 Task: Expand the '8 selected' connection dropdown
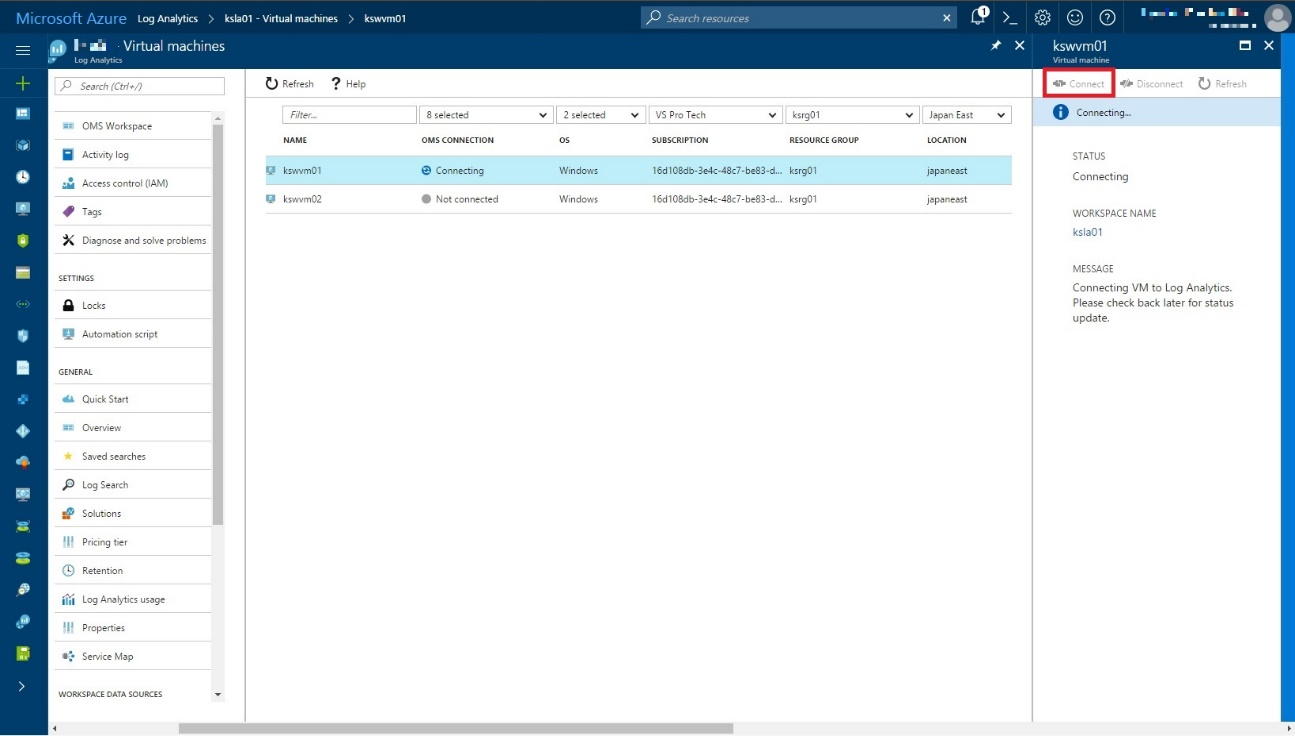pyautogui.click(x=486, y=115)
